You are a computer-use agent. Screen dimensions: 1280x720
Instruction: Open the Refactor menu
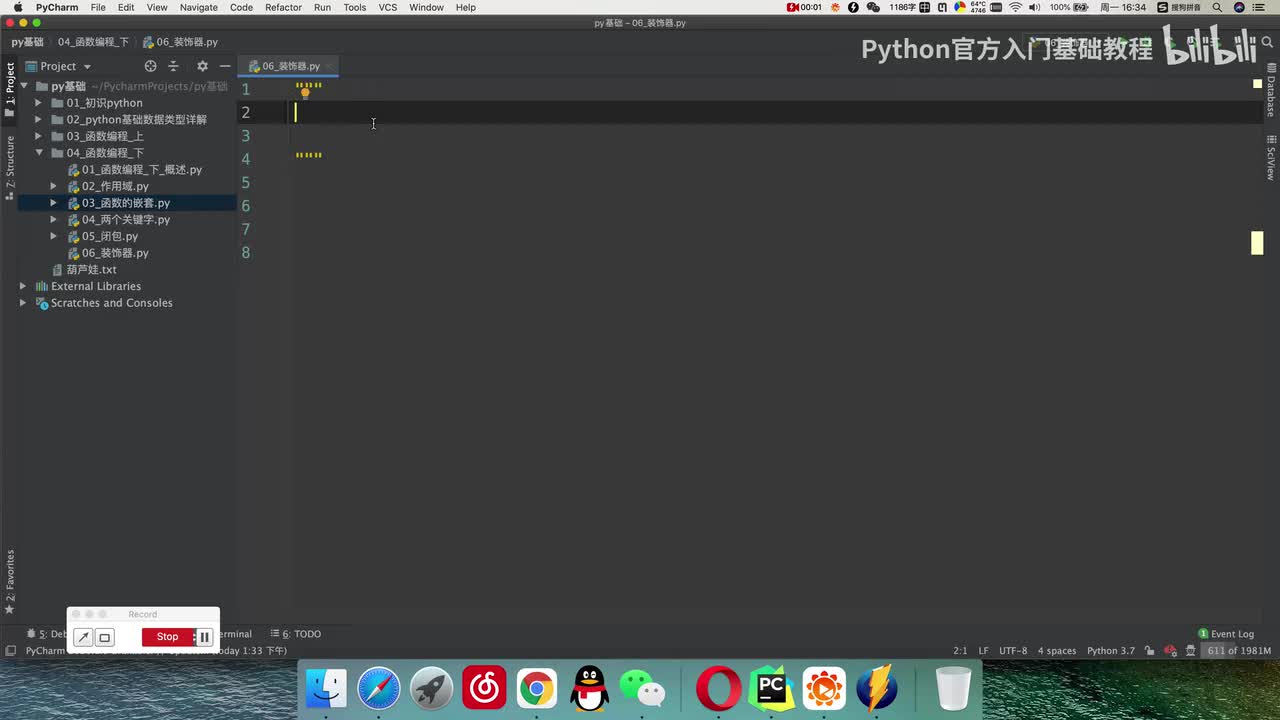click(x=283, y=7)
